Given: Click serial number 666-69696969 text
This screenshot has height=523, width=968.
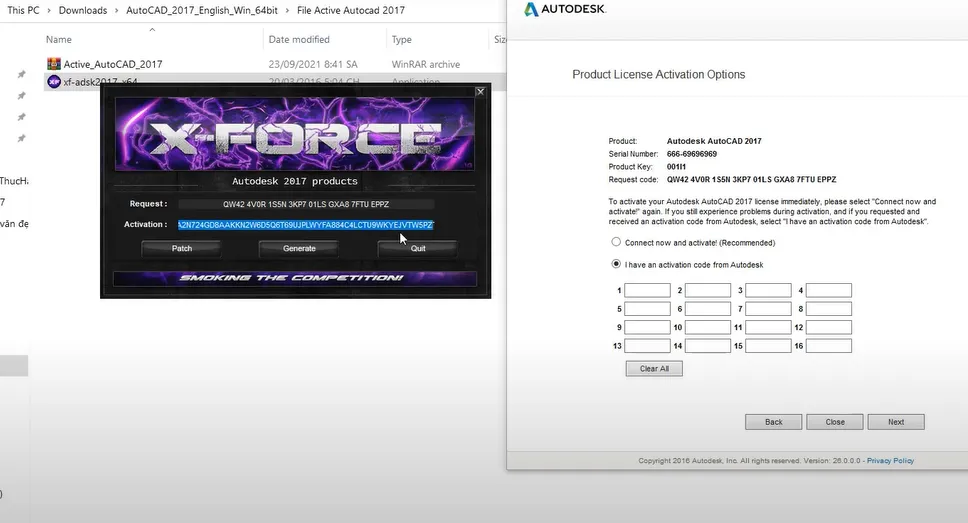Looking at the screenshot, I should [x=691, y=154].
